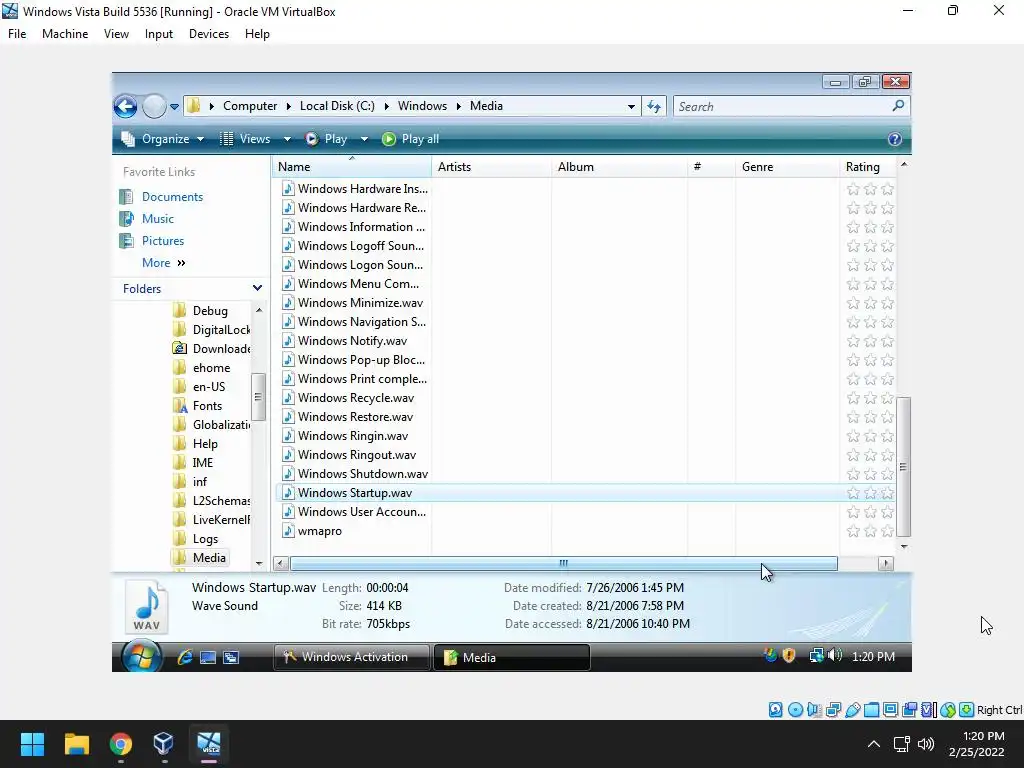
Task: Rate Windows Startup.wav with first star
Action: tap(853, 493)
